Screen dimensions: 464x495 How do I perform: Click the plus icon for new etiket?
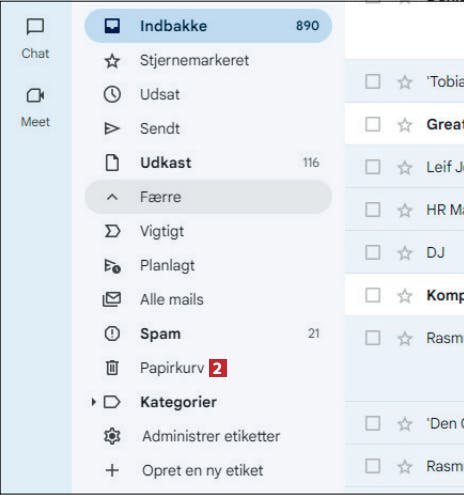click(x=112, y=470)
